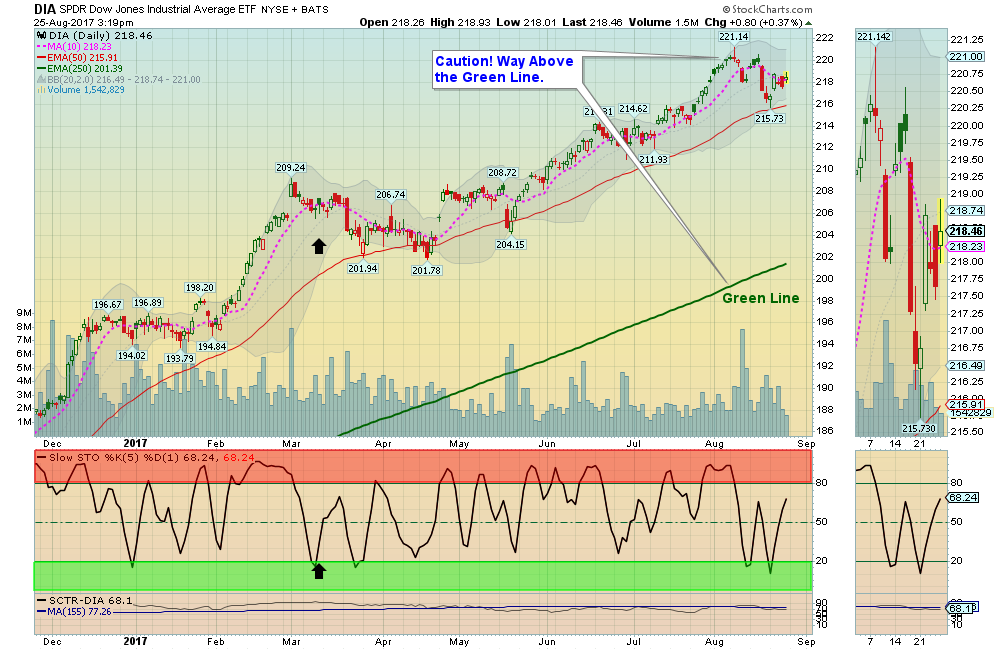Screen dimensions: 1000x650
Task: Click the 206.74 price label
Action: pyautogui.click(x=391, y=195)
